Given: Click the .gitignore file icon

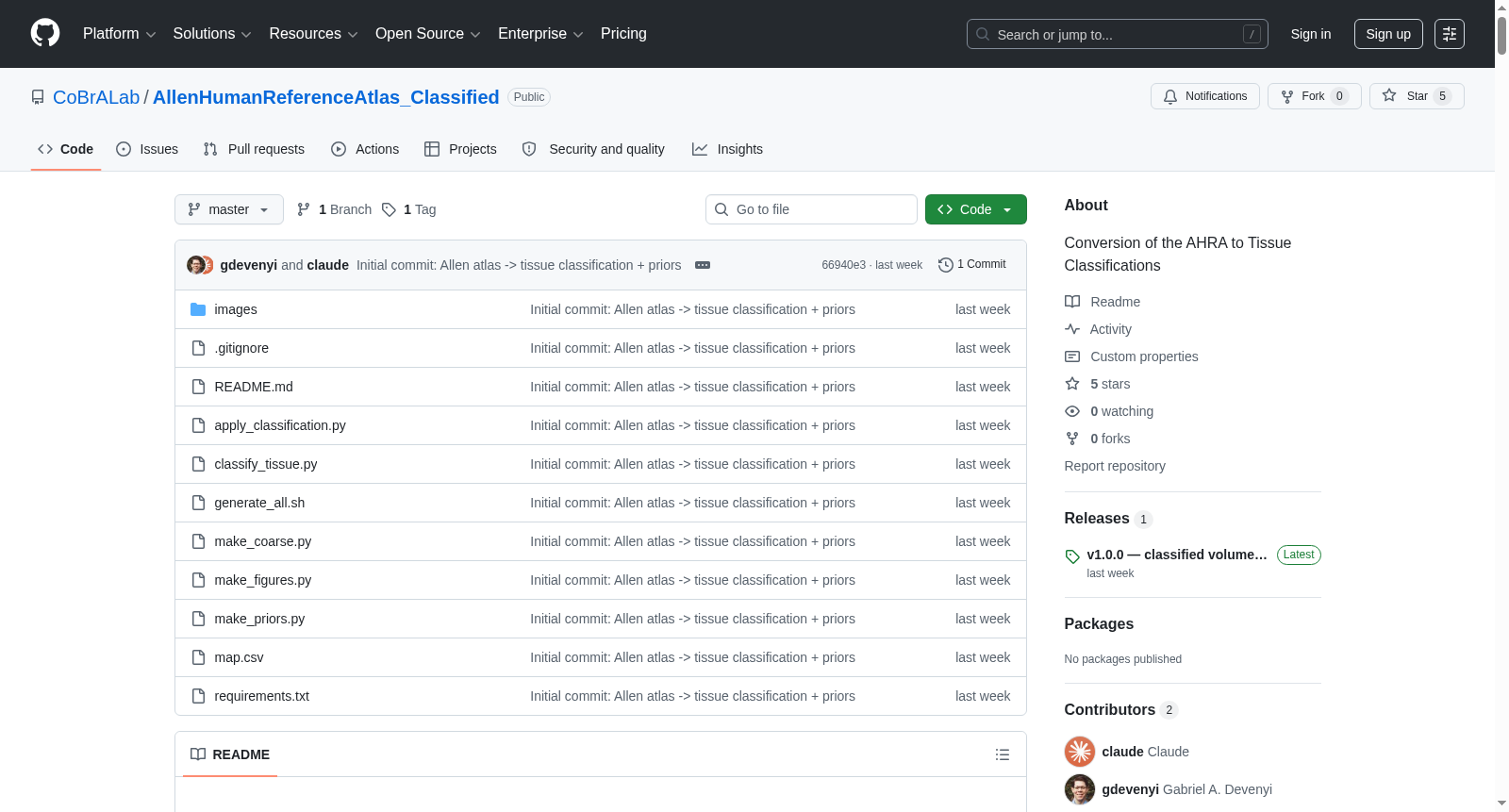Looking at the screenshot, I should point(198,348).
